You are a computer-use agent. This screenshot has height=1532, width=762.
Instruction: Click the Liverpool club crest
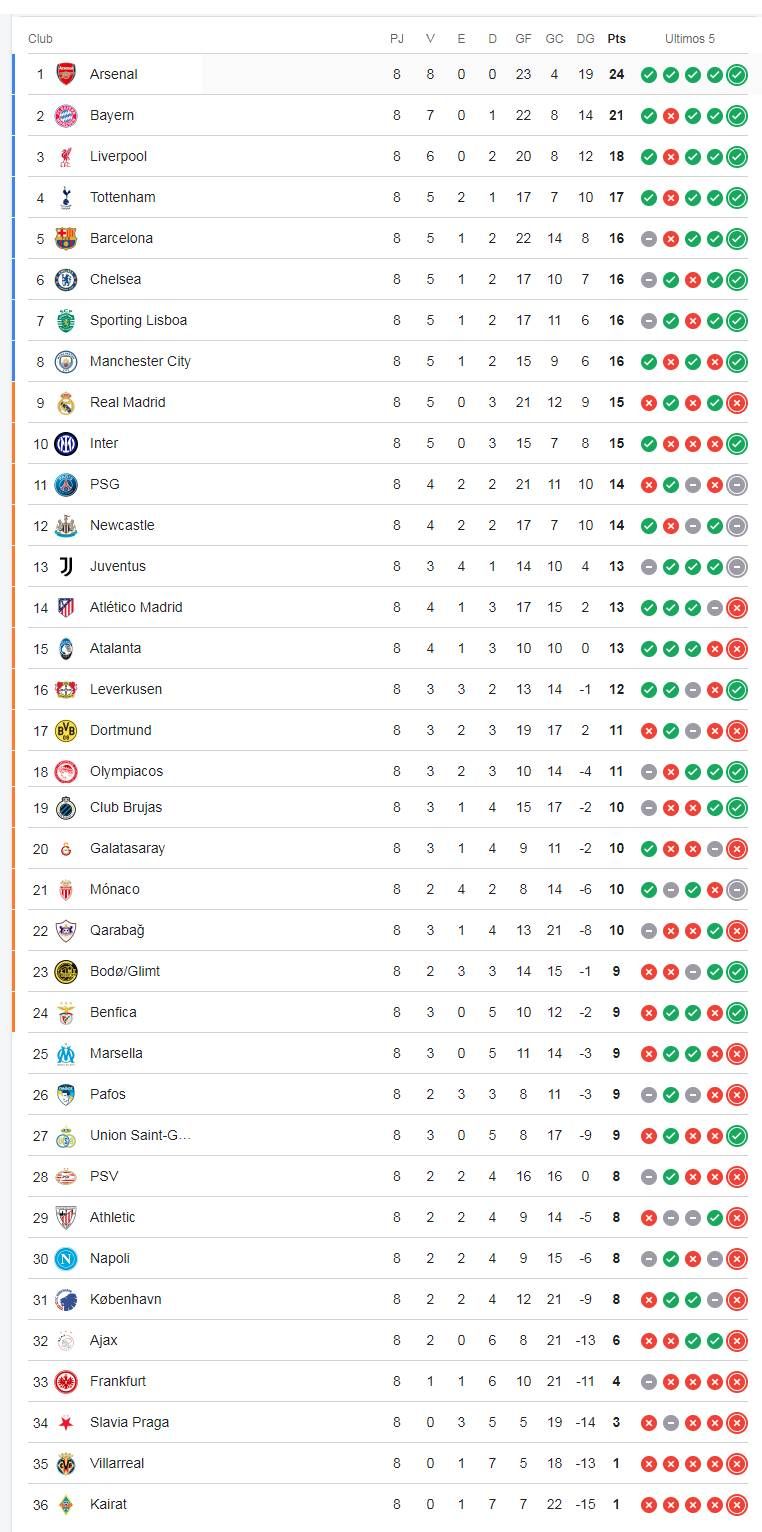tap(65, 156)
